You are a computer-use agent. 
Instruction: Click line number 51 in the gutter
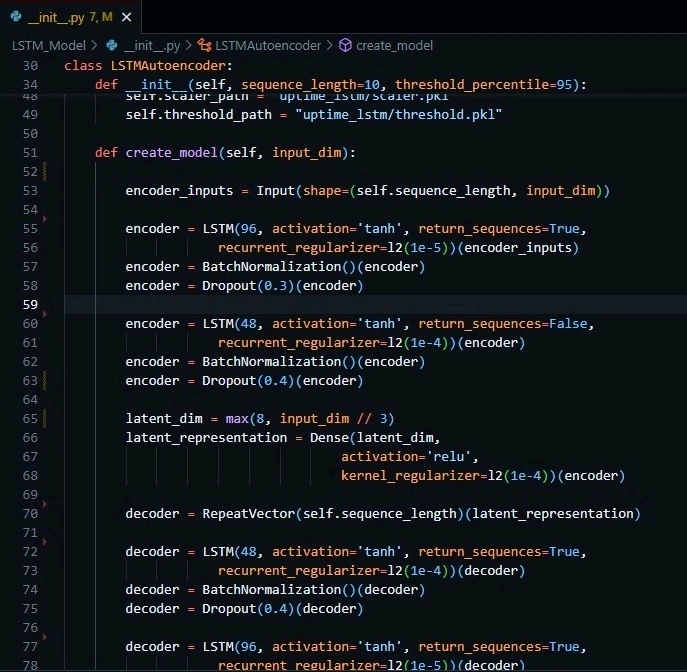pos(29,153)
